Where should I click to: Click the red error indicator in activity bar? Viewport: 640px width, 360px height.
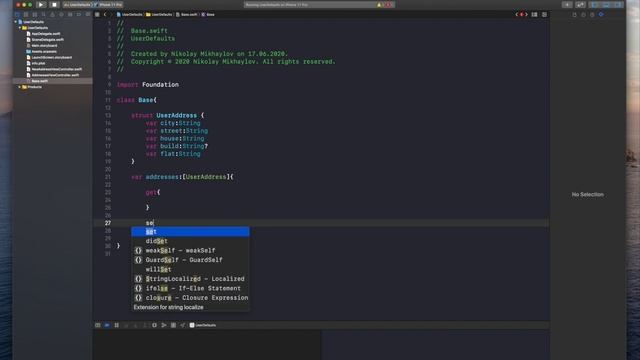tap(389, 5)
